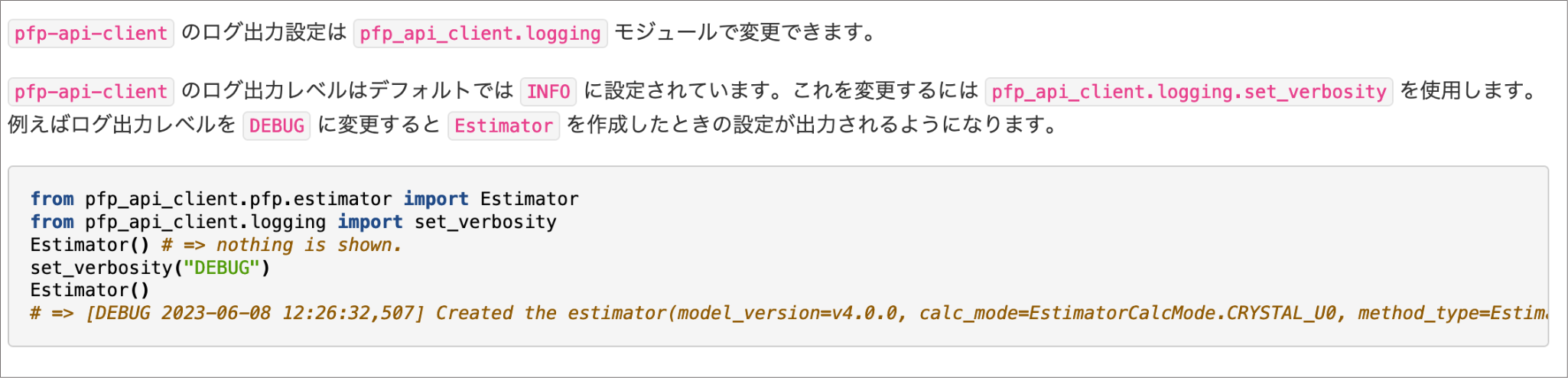Click set_verbosity on the second import line

tap(485, 222)
